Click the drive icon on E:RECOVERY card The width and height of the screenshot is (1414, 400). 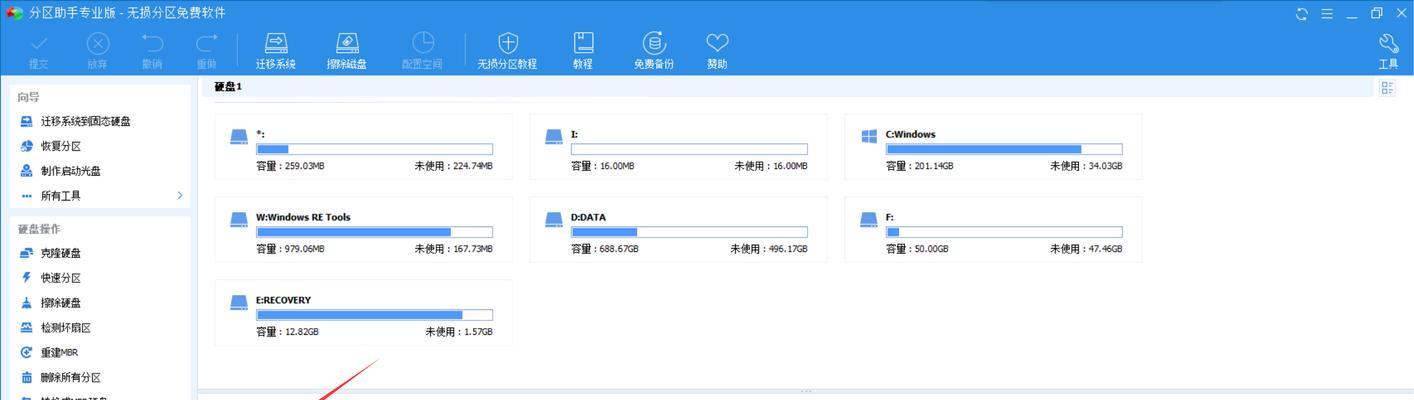pos(239,302)
